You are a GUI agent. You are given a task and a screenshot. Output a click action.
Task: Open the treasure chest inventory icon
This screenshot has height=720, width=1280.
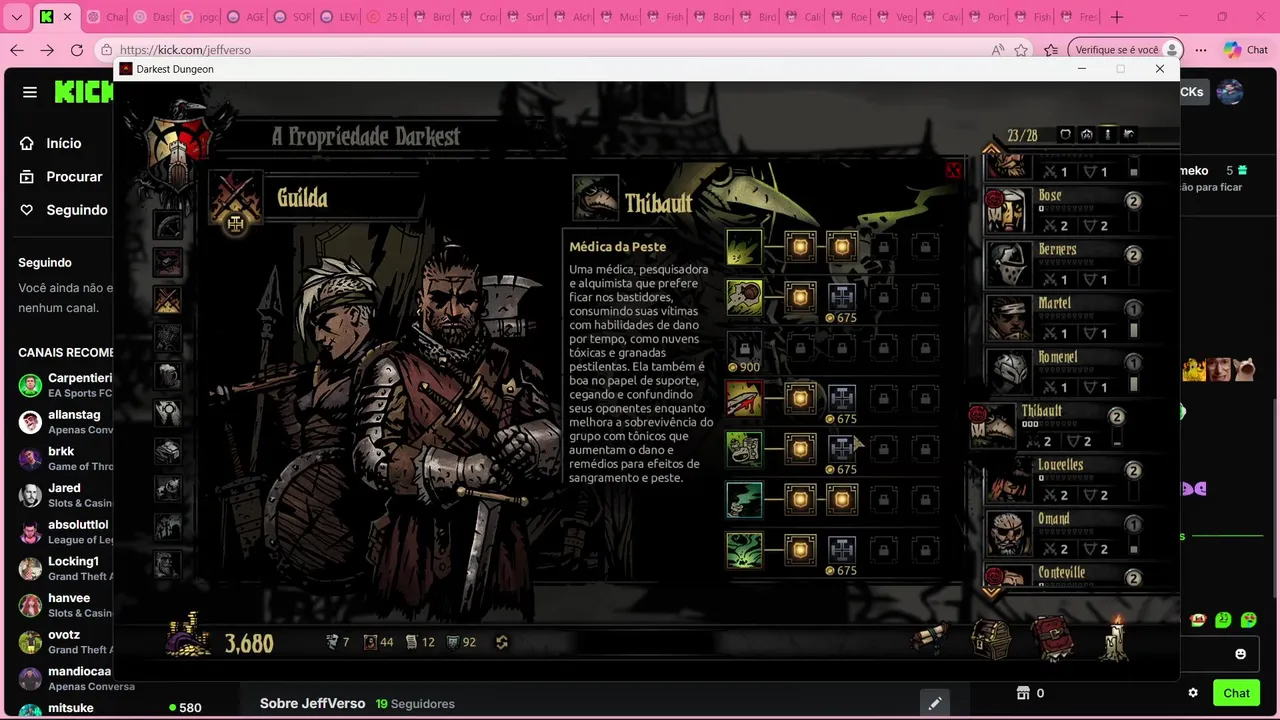pos(991,639)
